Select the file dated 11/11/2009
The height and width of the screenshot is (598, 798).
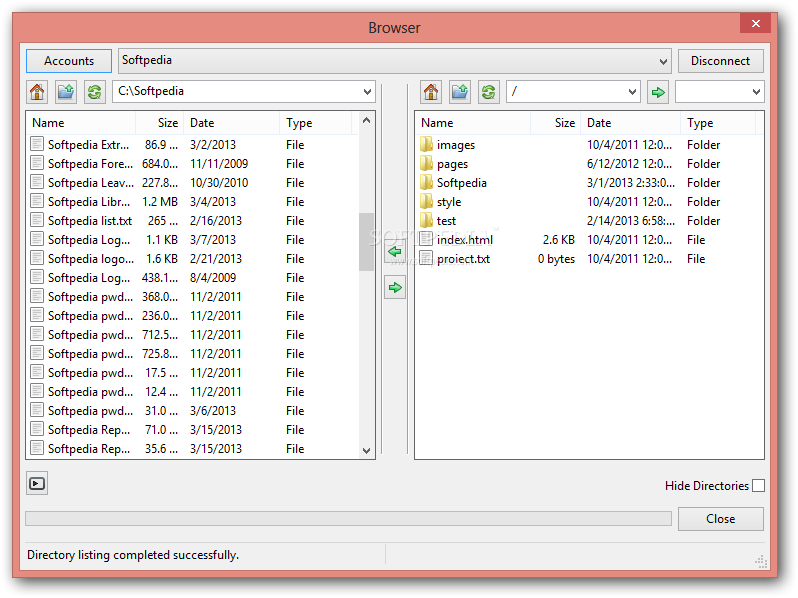(x=193, y=164)
